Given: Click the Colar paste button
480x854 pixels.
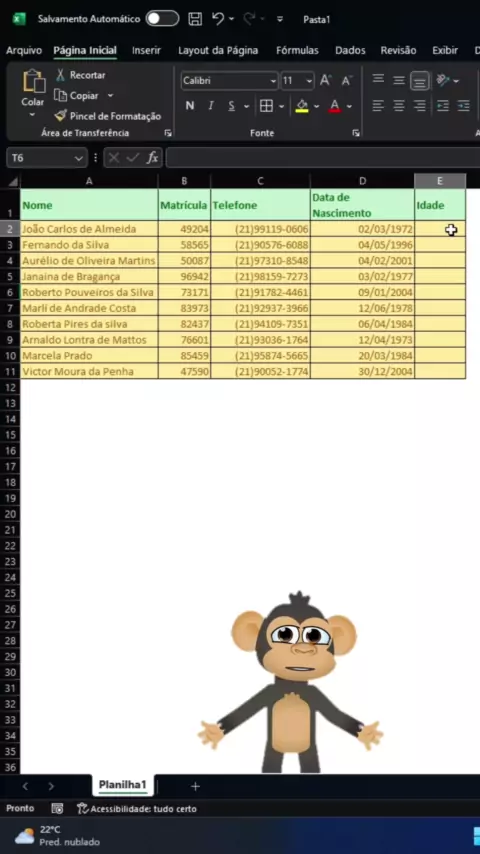Looking at the screenshot, I should [33, 93].
